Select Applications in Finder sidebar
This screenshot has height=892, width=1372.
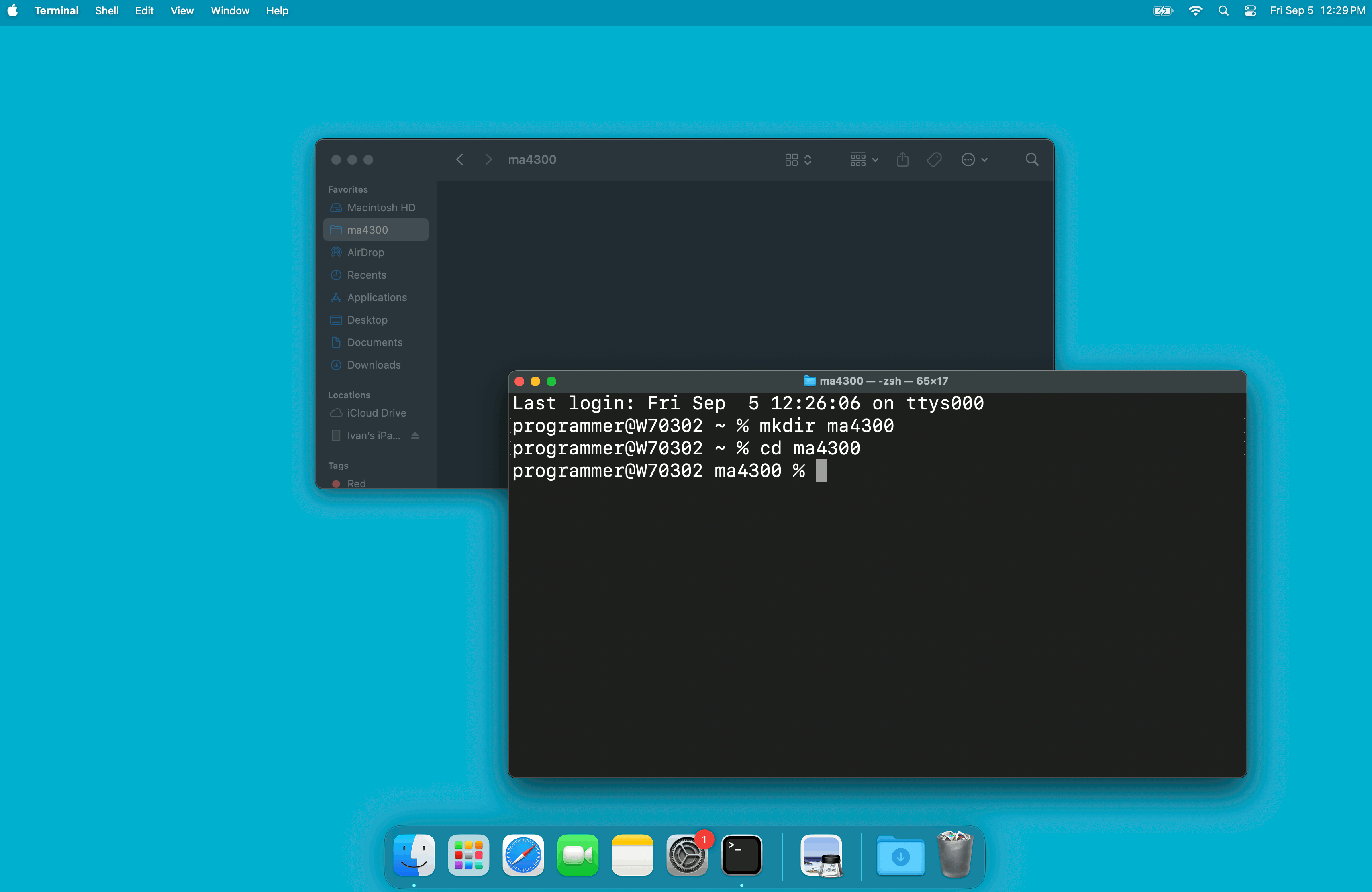tap(376, 297)
